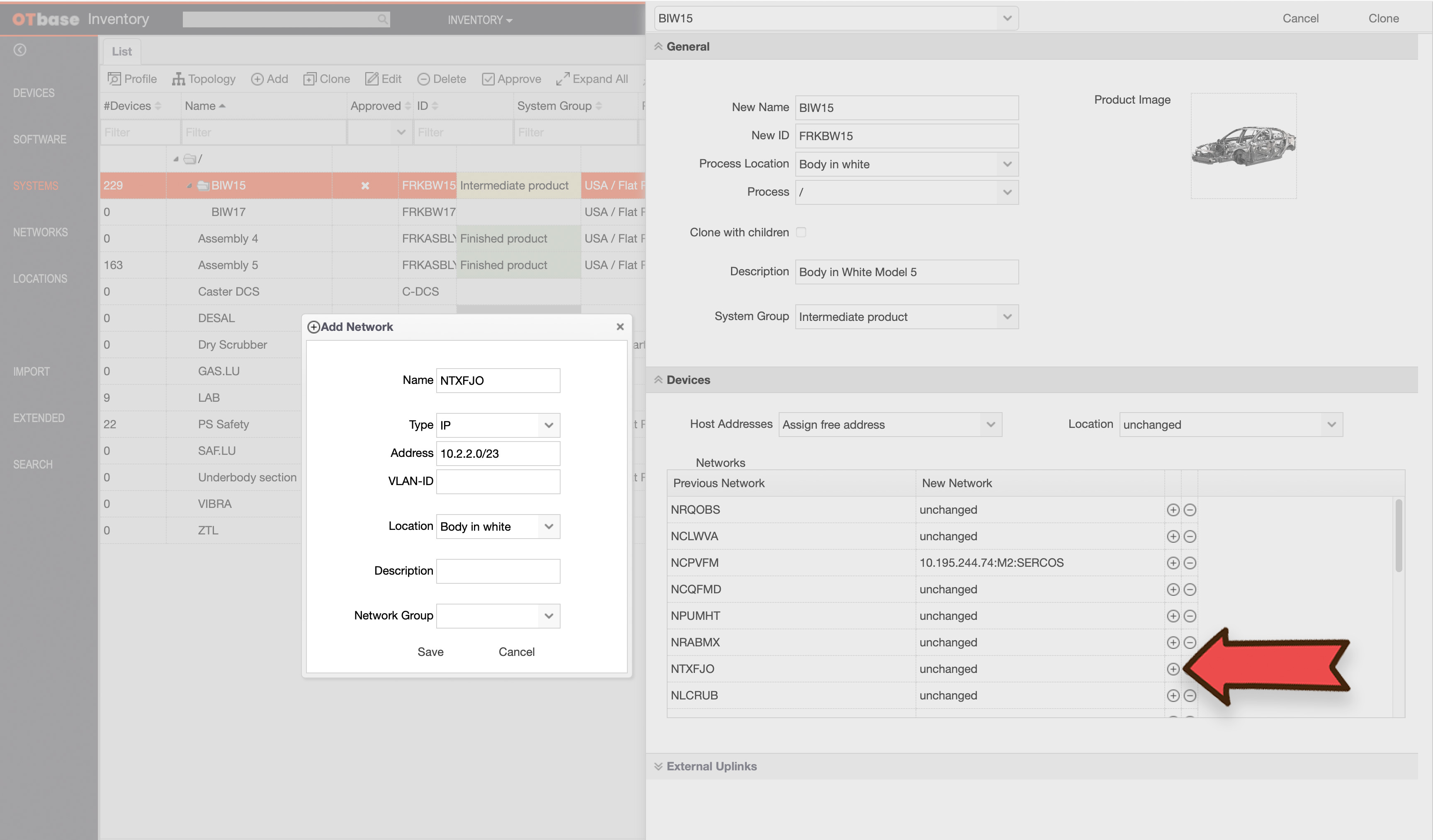Click the plus icon for network NRQOBS
1433x840 pixels.
point(1173,510)
